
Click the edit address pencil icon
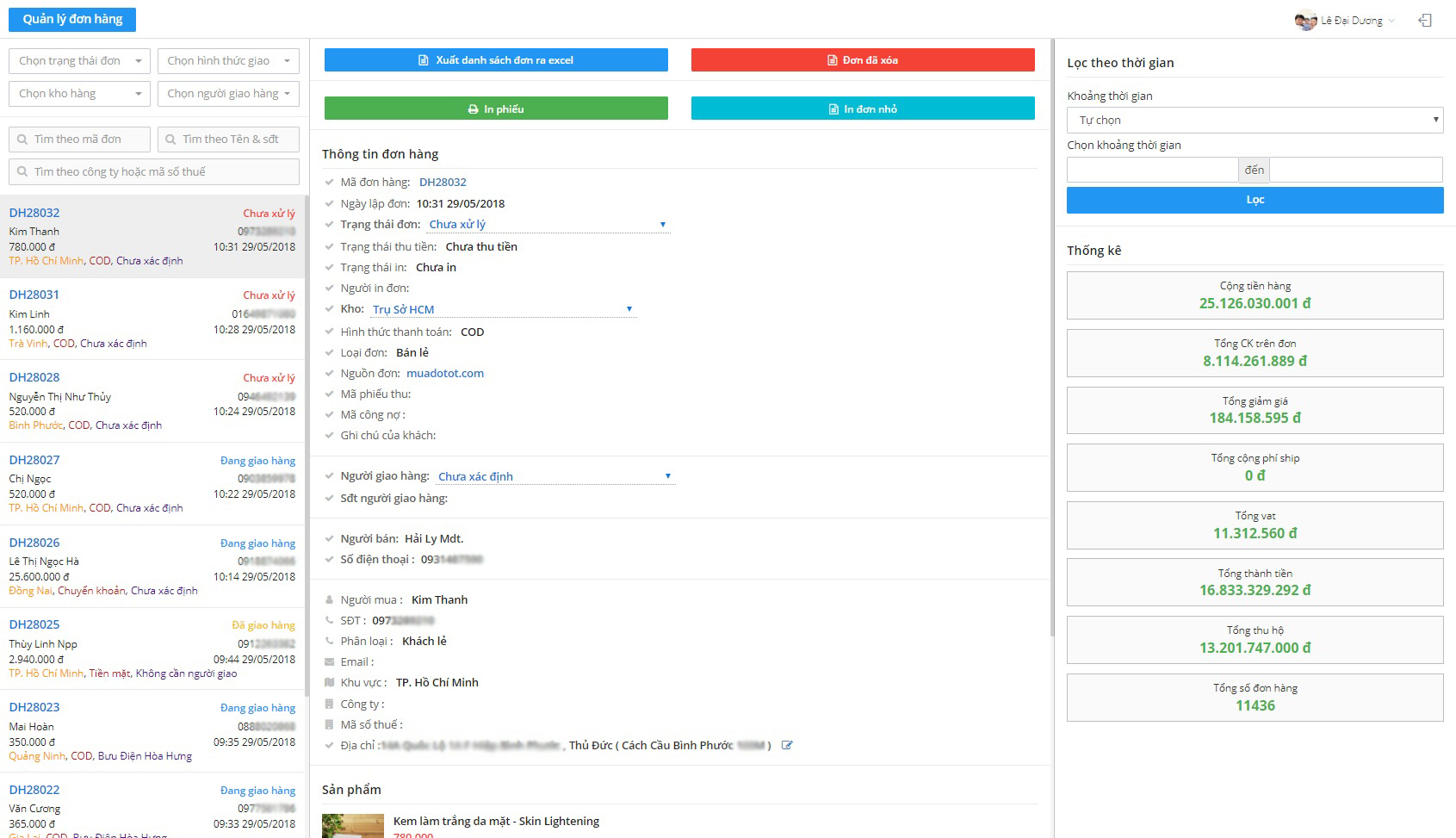[786, 746]
